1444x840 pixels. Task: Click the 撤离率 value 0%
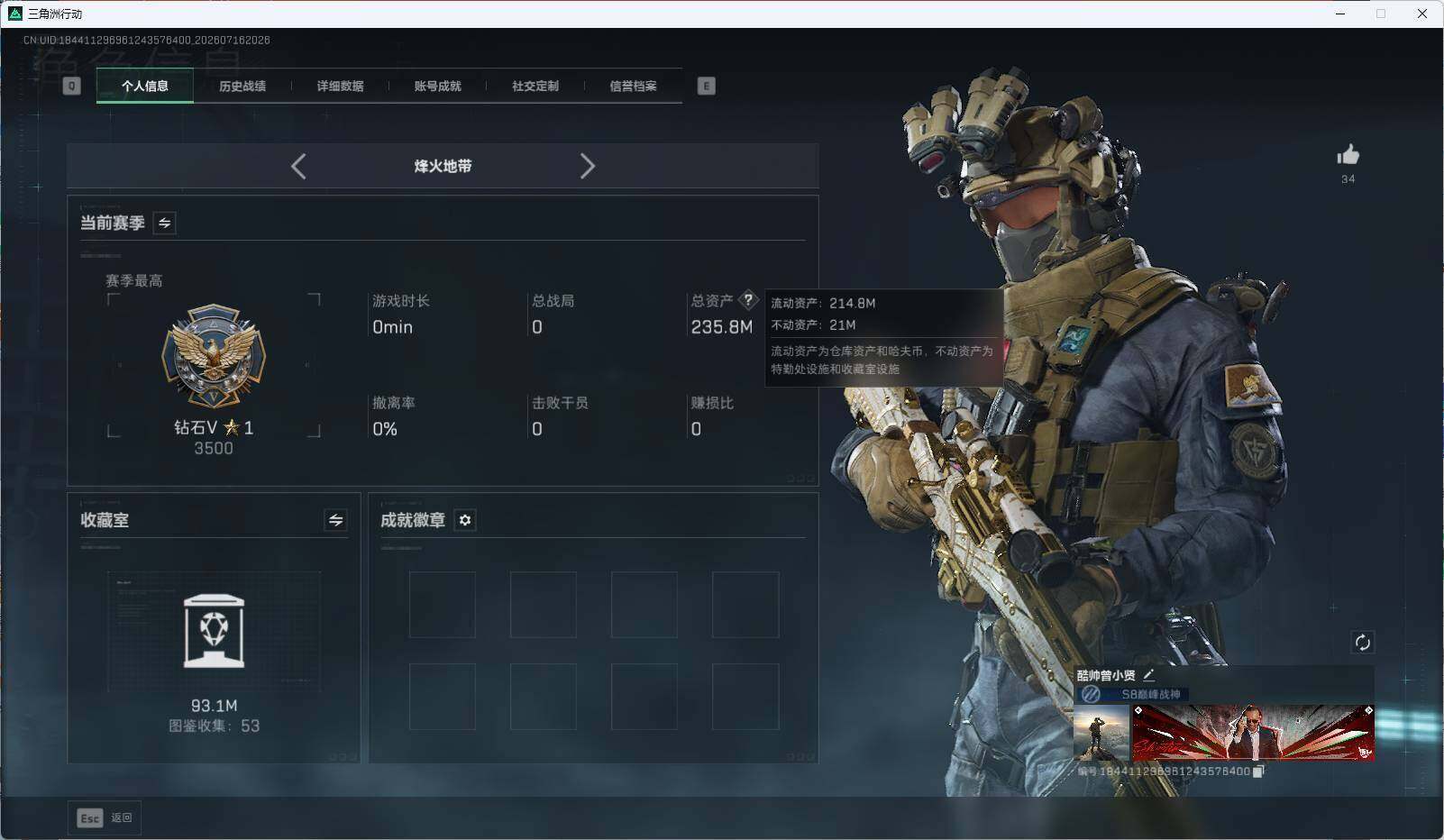pos(385,429)
